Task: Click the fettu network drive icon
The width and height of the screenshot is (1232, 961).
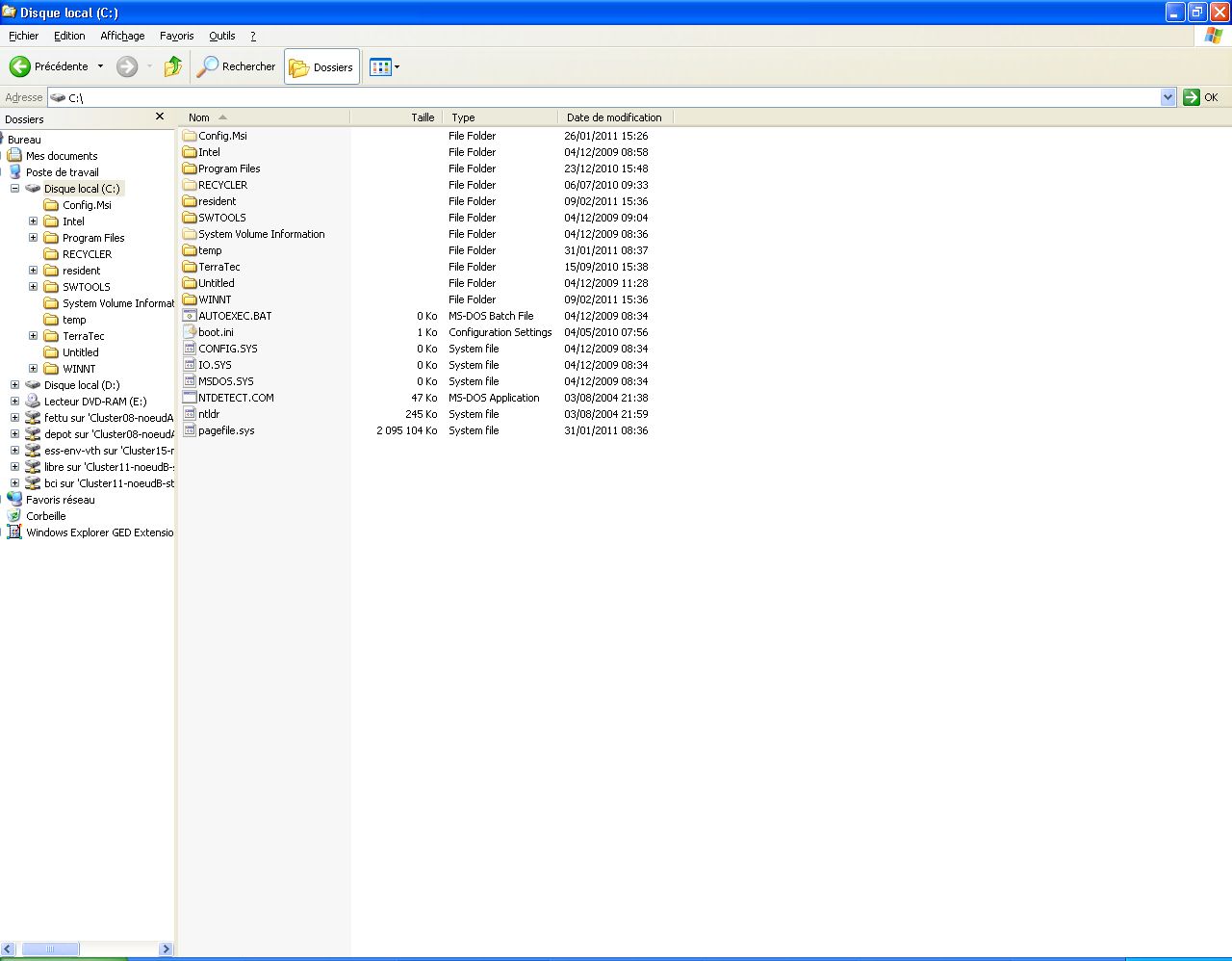Action: pos(33,418)
